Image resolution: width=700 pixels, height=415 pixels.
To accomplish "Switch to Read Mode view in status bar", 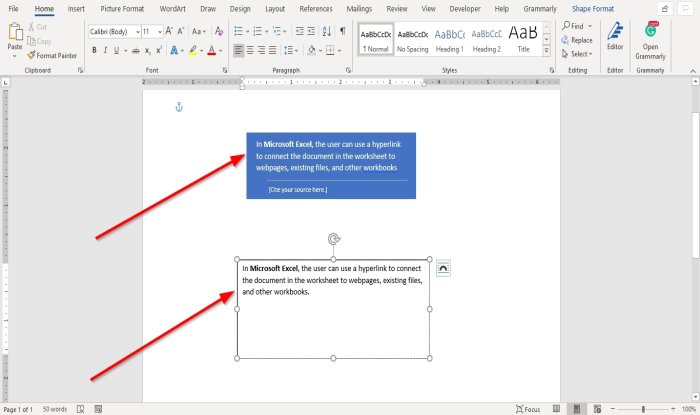I will click(556, 409).
